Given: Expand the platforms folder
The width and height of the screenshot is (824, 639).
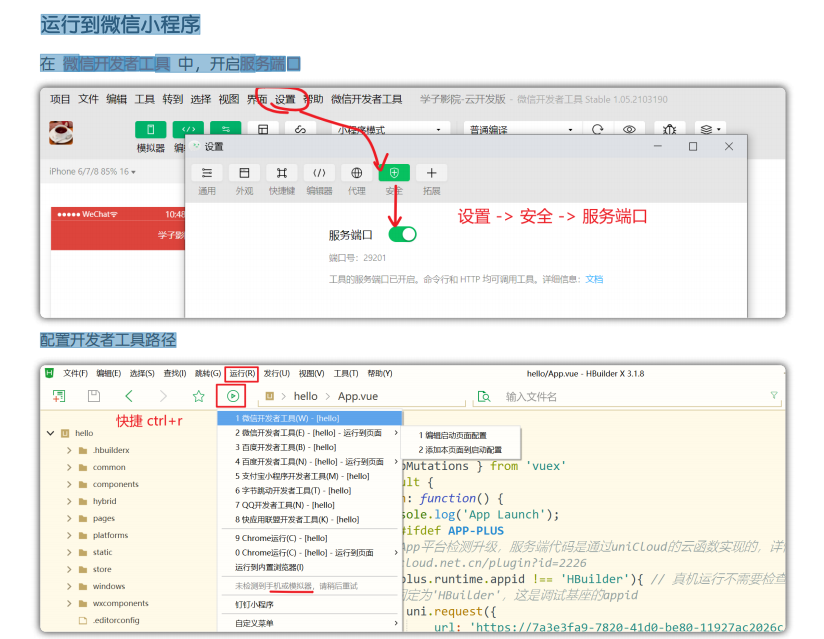Looking at the screenshot, I should pyautogui.click(x=69, y=535).
